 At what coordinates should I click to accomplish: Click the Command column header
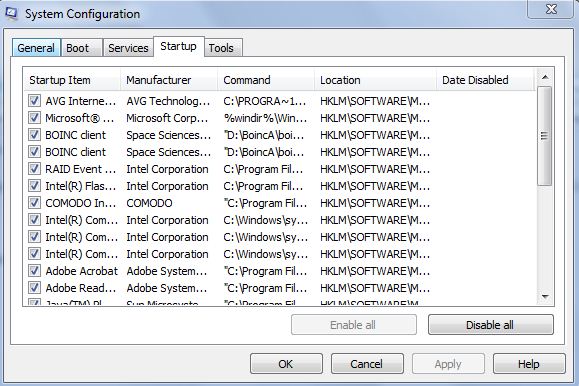tap(266, 80)
